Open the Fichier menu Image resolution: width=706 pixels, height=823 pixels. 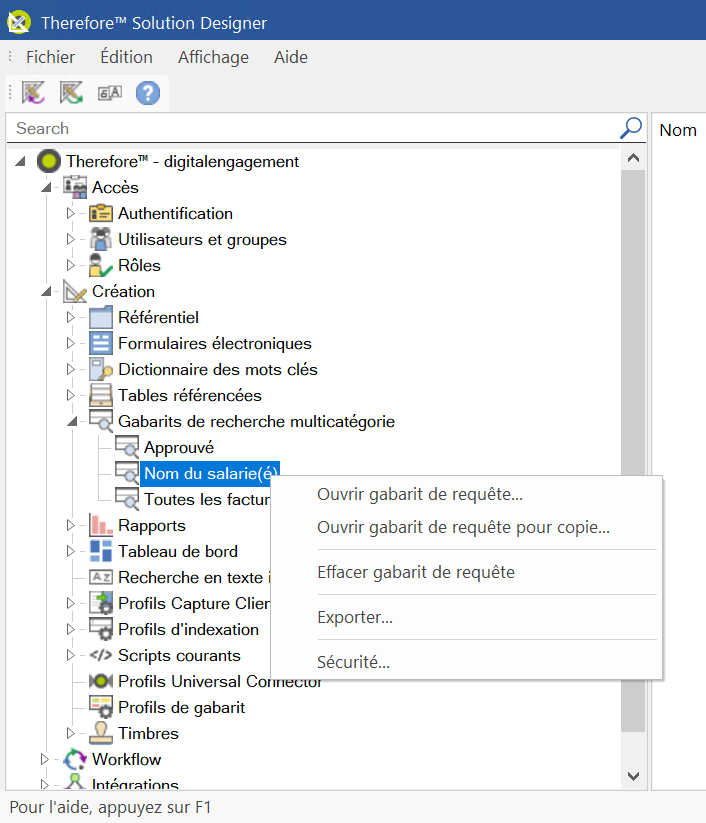point(50,57)
